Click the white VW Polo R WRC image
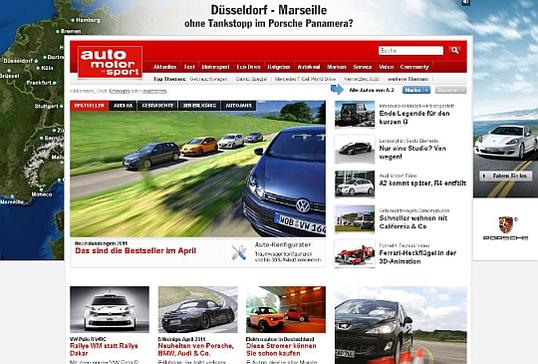The width and height of the screenshot is (538, 364). 109,309
